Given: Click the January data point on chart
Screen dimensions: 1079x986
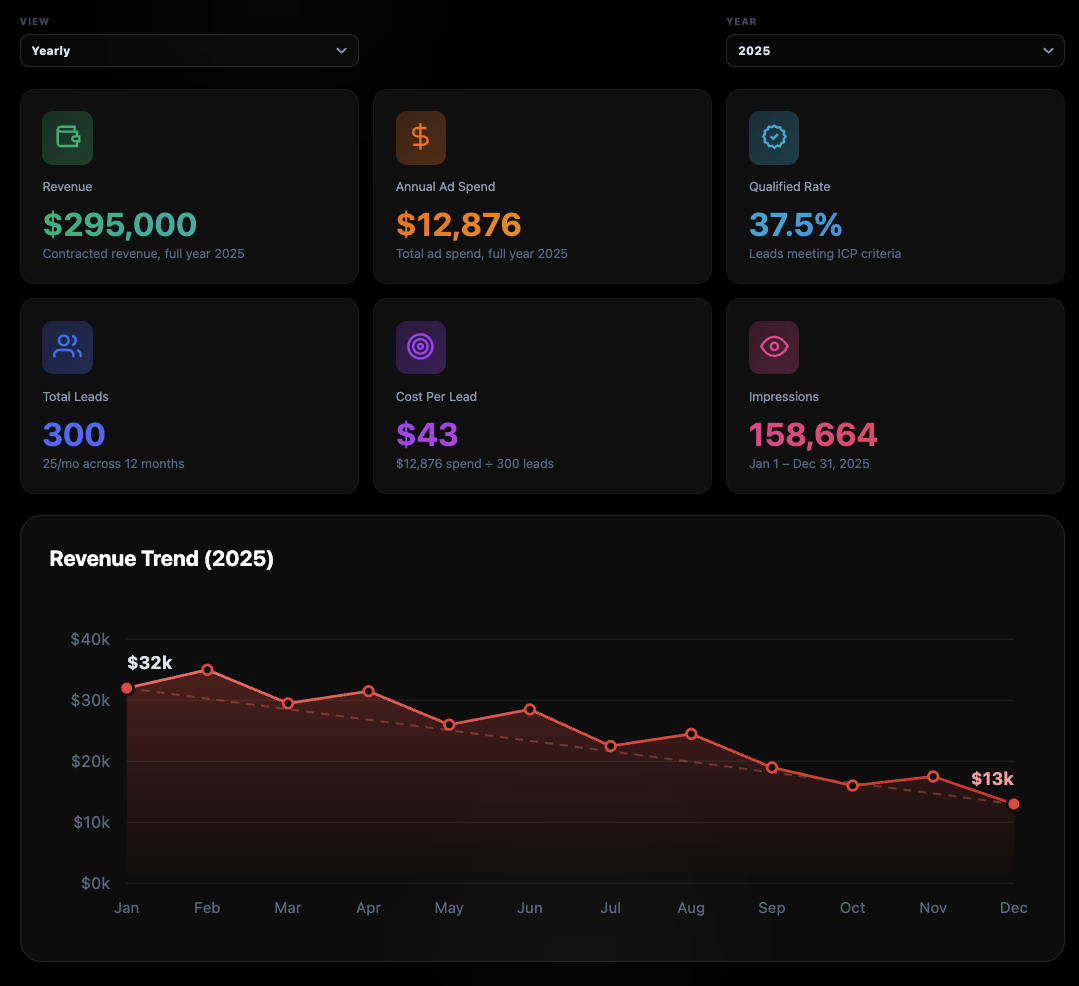Looking at the screenshot, I should (127, 688).
